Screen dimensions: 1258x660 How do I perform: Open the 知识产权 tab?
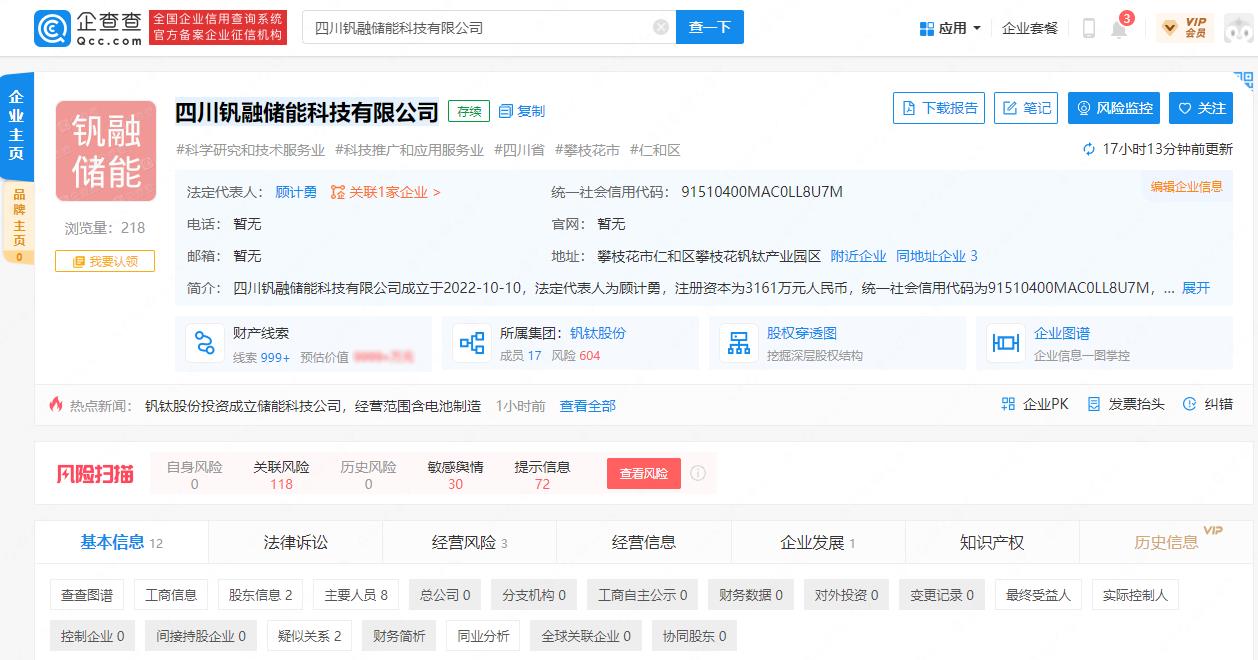click(x=994, y=541)
